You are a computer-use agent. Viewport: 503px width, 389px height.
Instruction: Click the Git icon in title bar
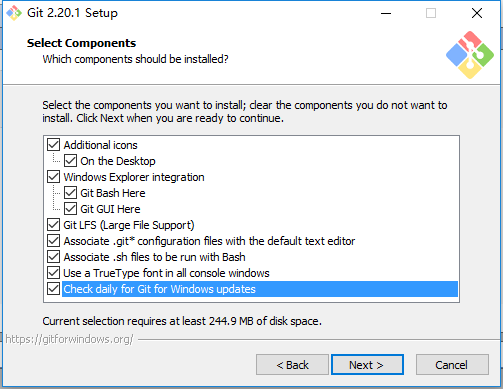pyautogui.click(x=14, y=13)
